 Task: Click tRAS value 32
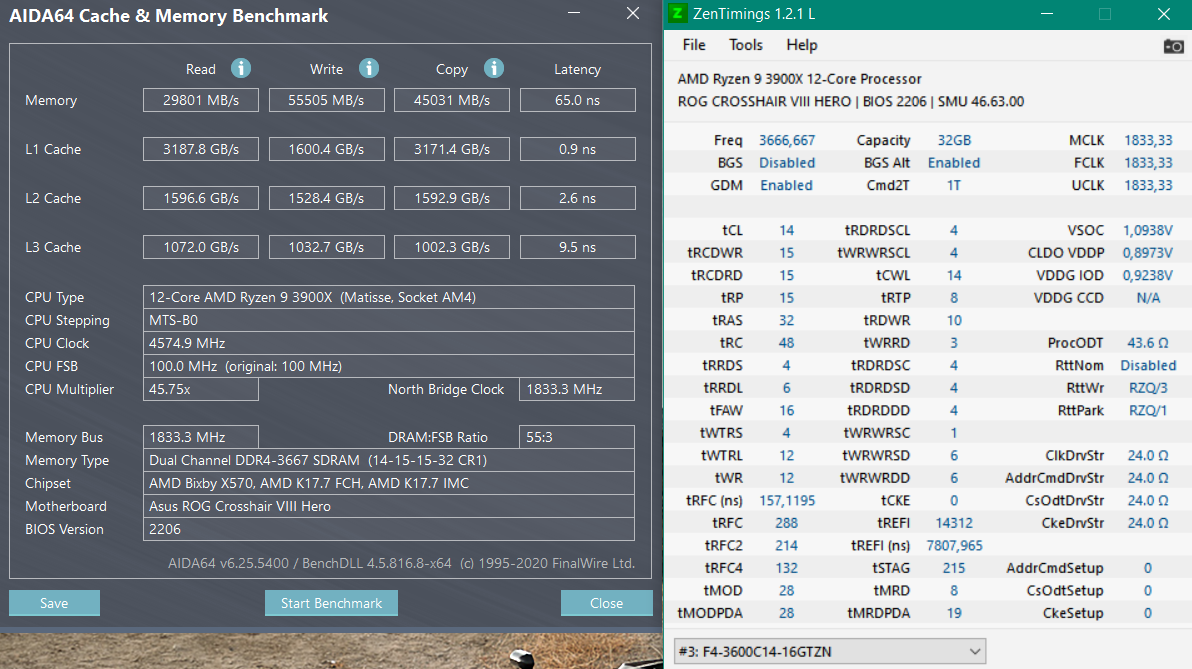tap(787, 320)
